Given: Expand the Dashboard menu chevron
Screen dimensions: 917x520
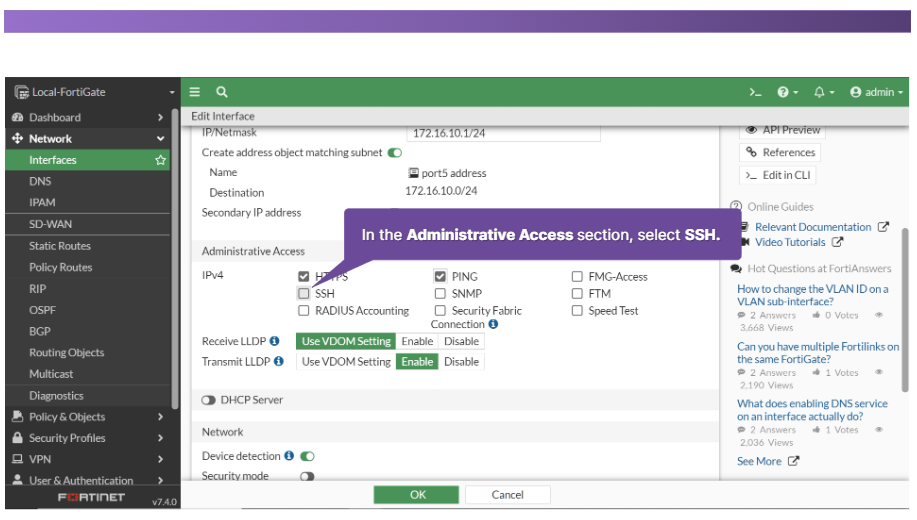Looking at the screenshot, I should pos(160,118).
